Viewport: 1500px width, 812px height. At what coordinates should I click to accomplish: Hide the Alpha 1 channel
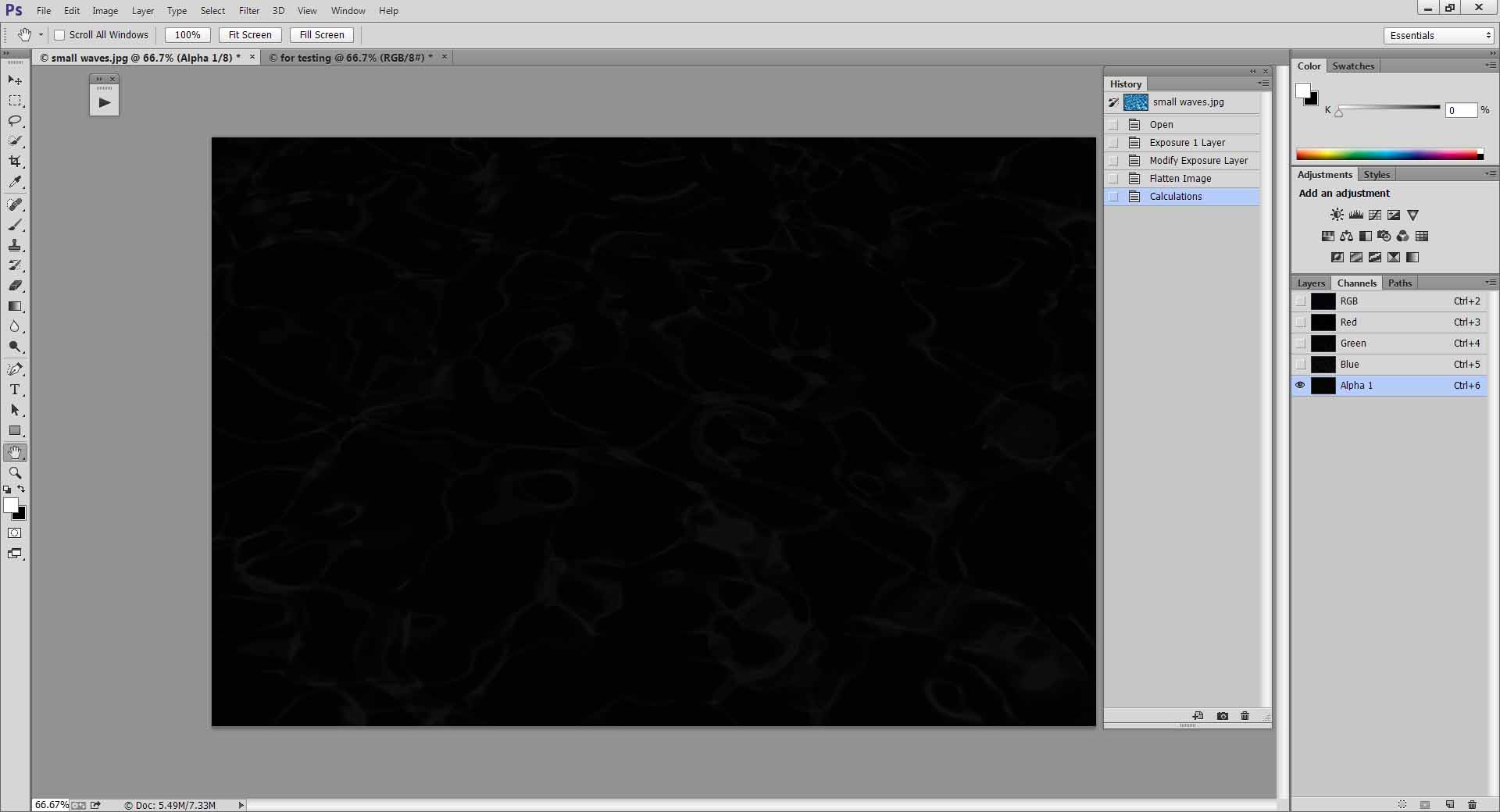pyautogui.click(x=1300, y=386)
